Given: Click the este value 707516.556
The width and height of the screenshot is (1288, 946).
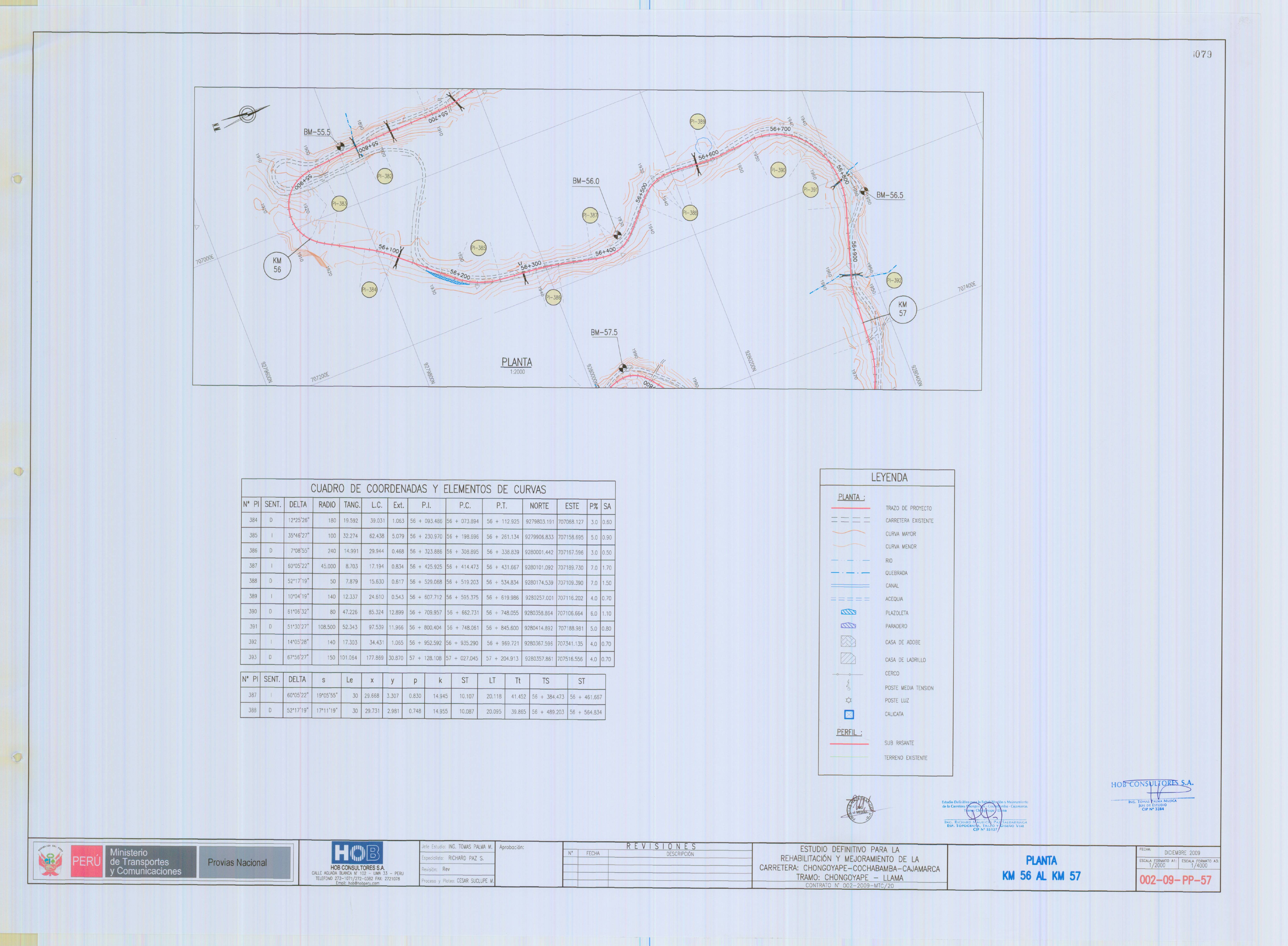Looking at the screenshot, I should pos(571,659).
